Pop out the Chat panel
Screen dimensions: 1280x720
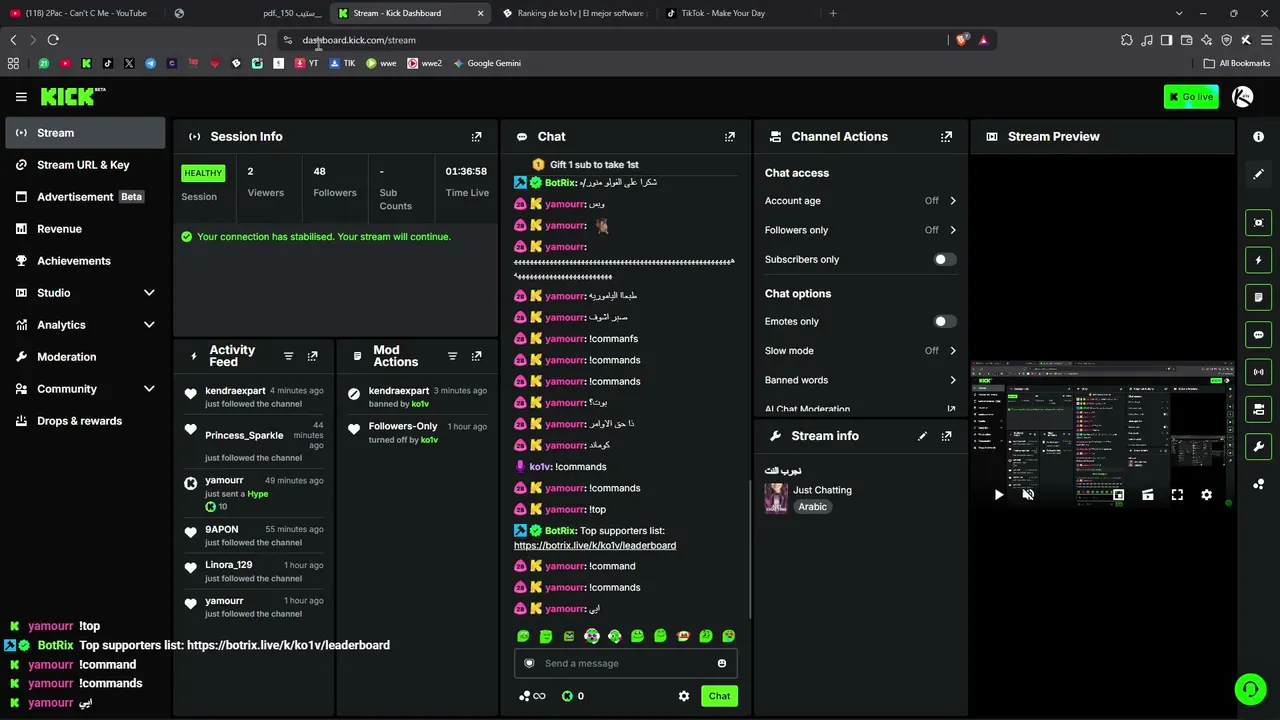point(730,137)
